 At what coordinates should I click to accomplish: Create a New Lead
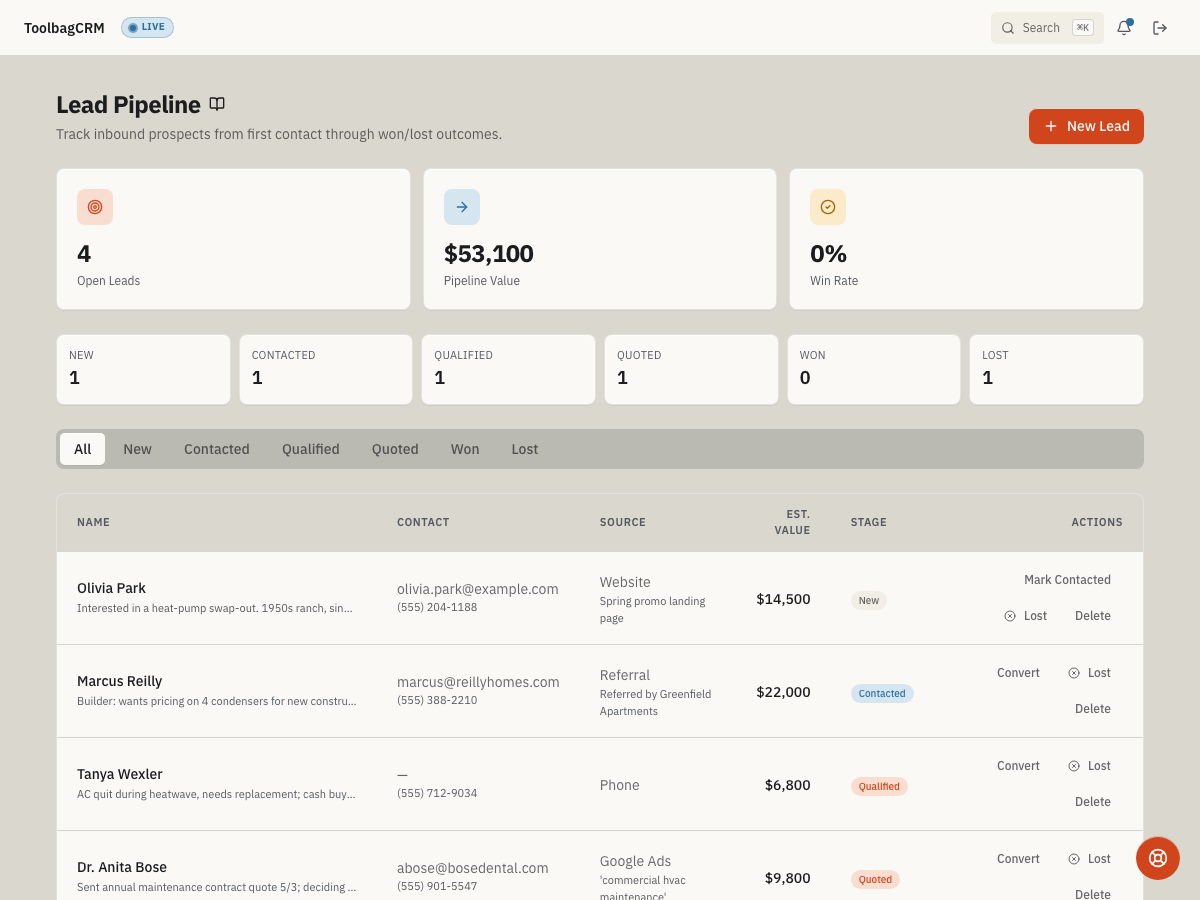[1086, 126]
